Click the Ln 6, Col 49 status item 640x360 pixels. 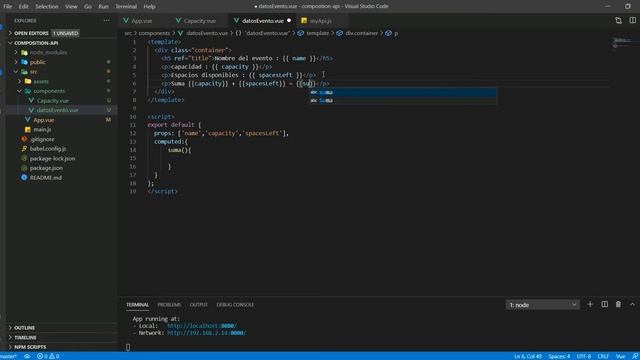pyautogui.click(x=528, y=356)
